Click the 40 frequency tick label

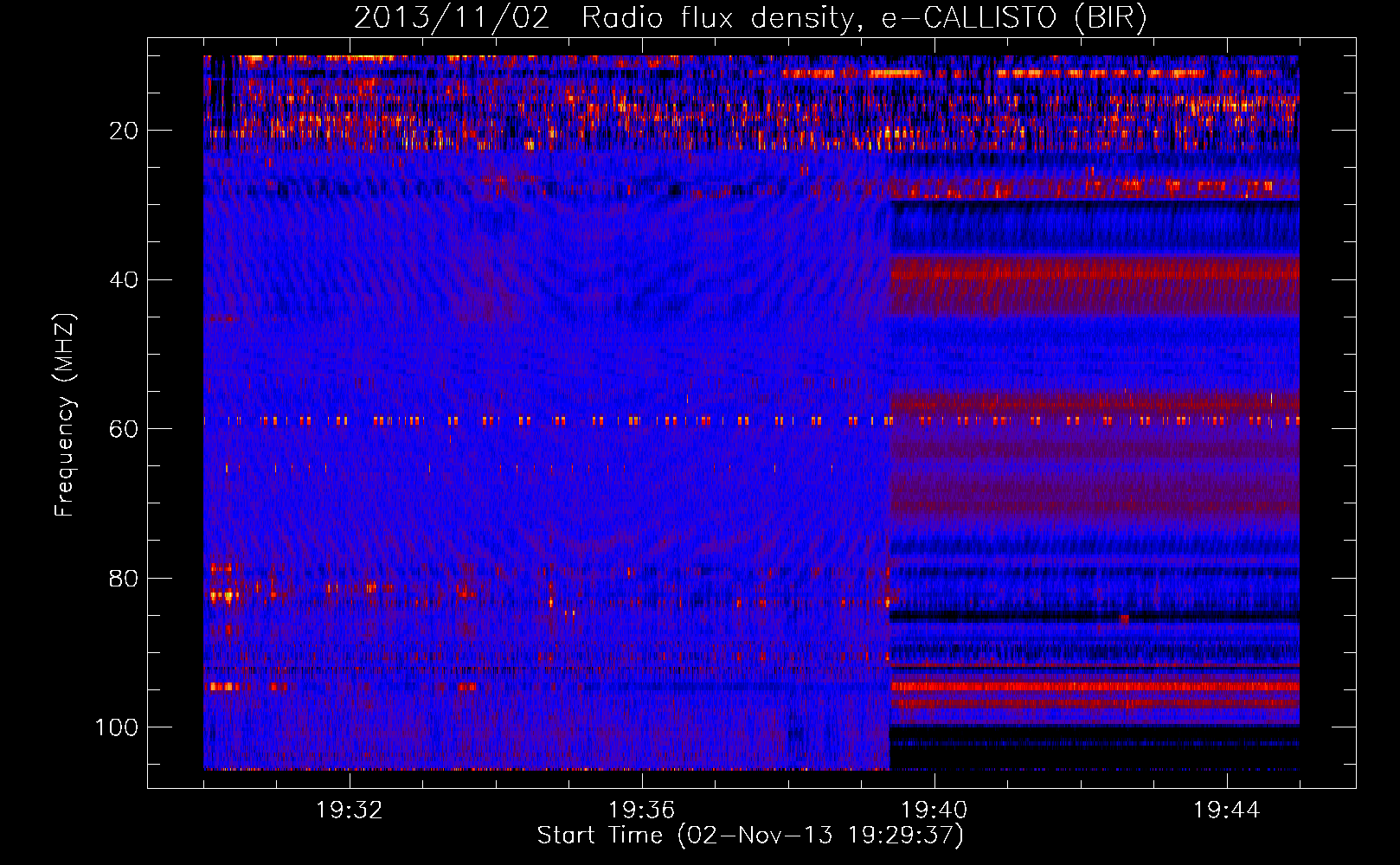[x=124, y=280]
